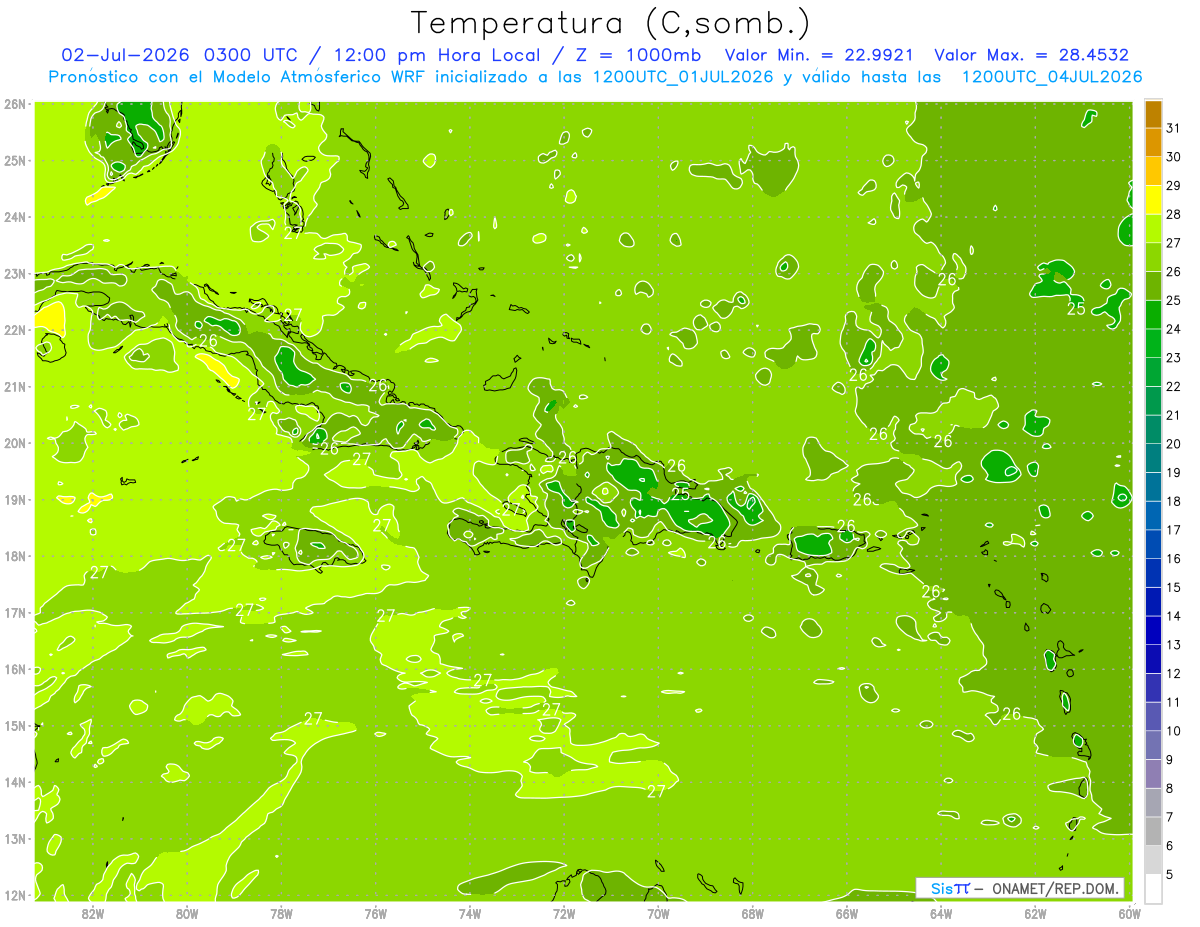Click the legend value 10
This screenshot has width=1200, height=927.
(1174, 731)
